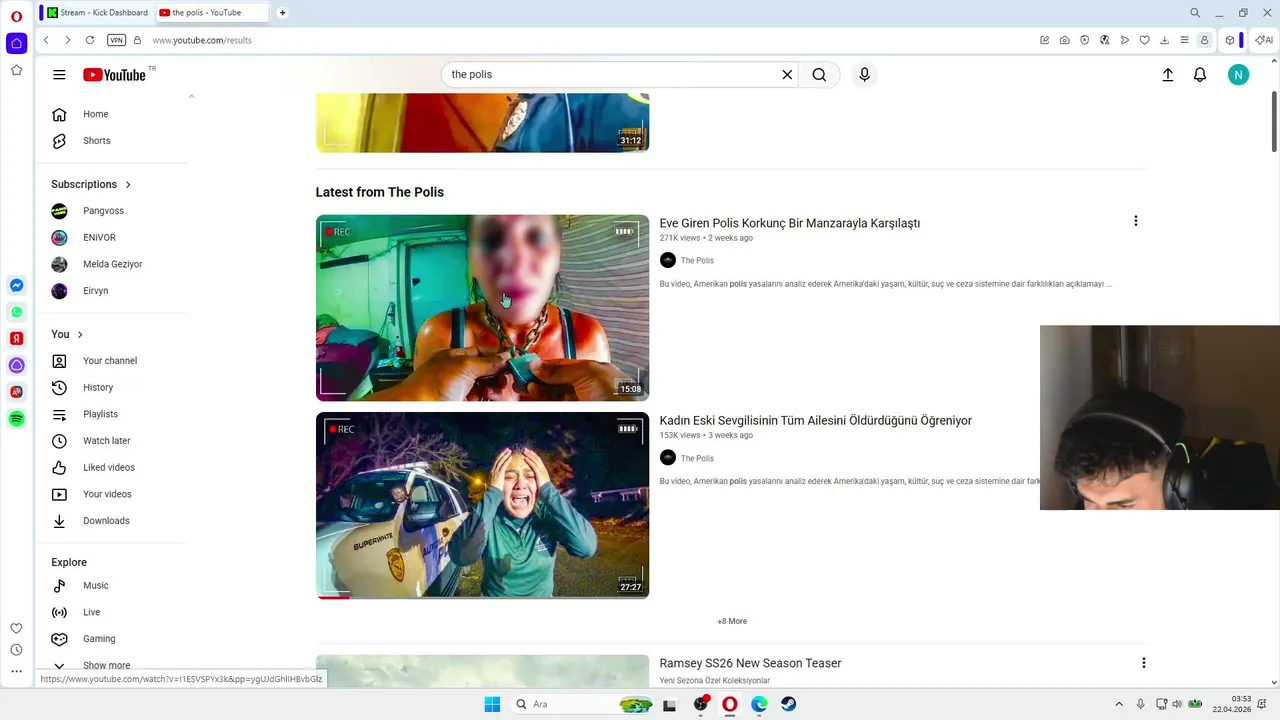Open Spotify in Opera sidebar
The width and height of the screenshot is (1280, 720).
tap(16, 419)
